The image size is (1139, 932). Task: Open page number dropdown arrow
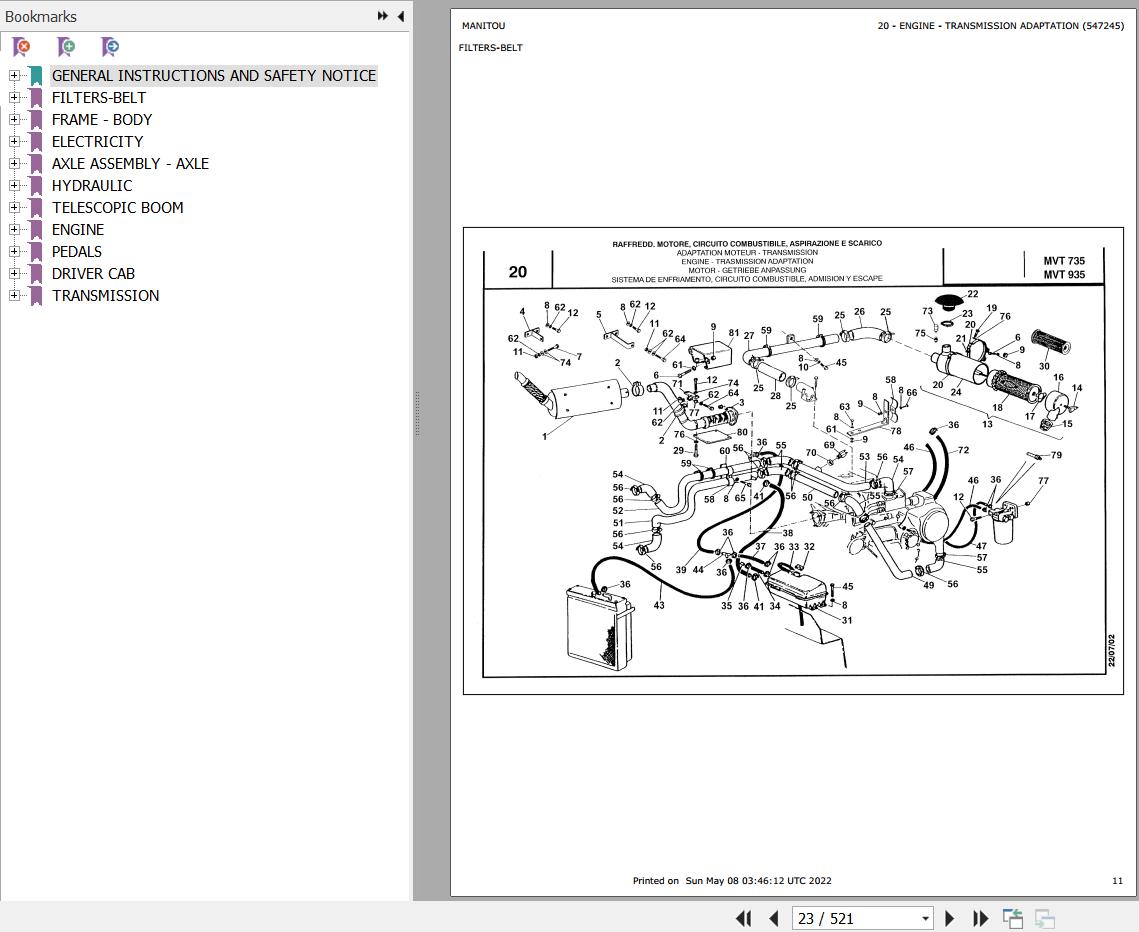tap(925, 919)
